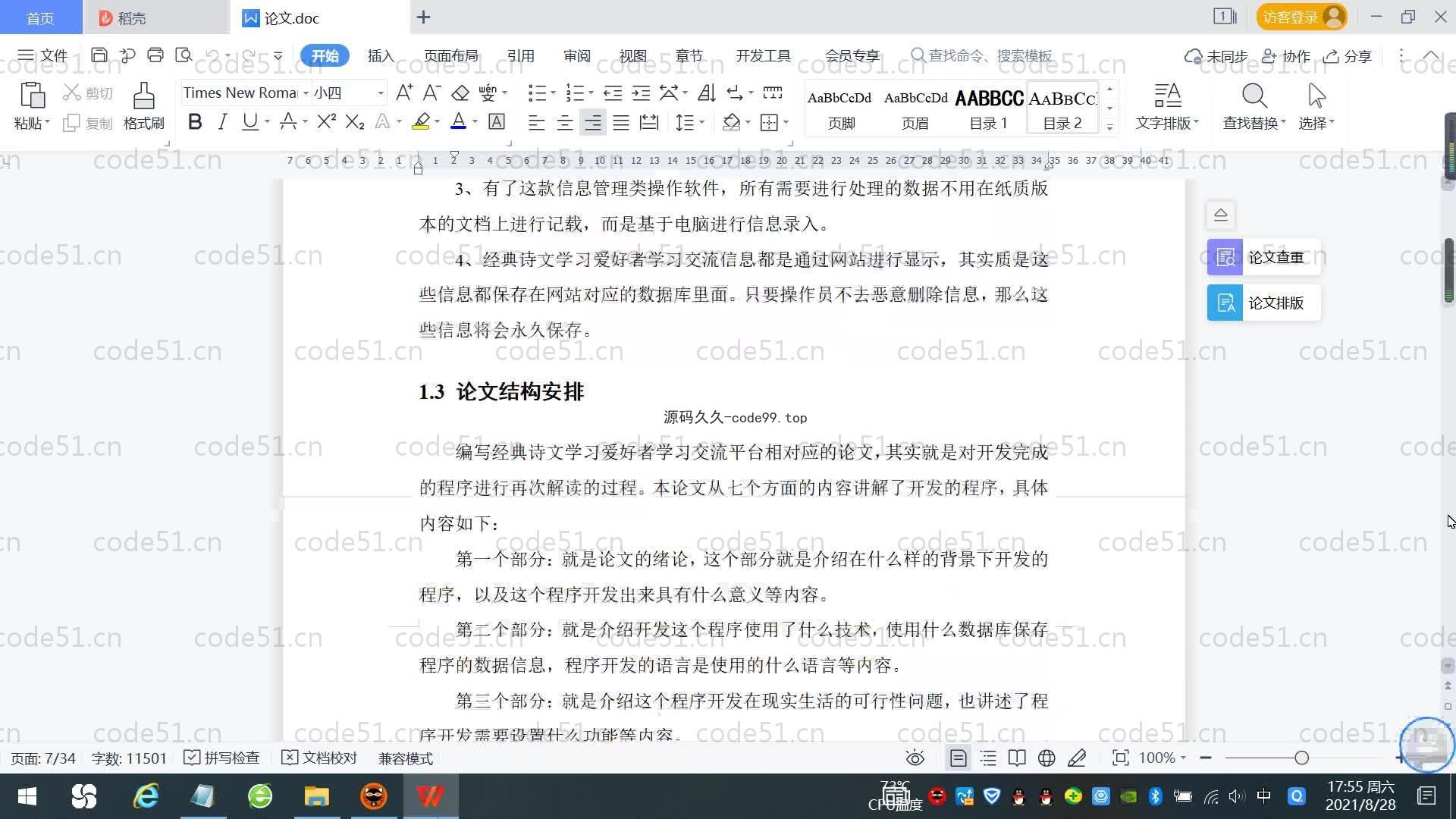This screenshot has height=819, width=1456.
Task: Open Find and Replace (查找替换)
Action: [x=1254, y=106]
